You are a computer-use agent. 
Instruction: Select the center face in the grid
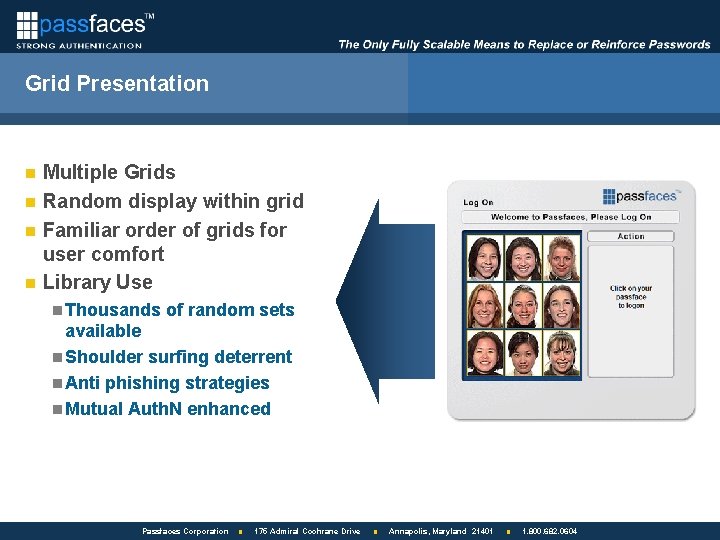pyautogui.click(x=523, y=305)
